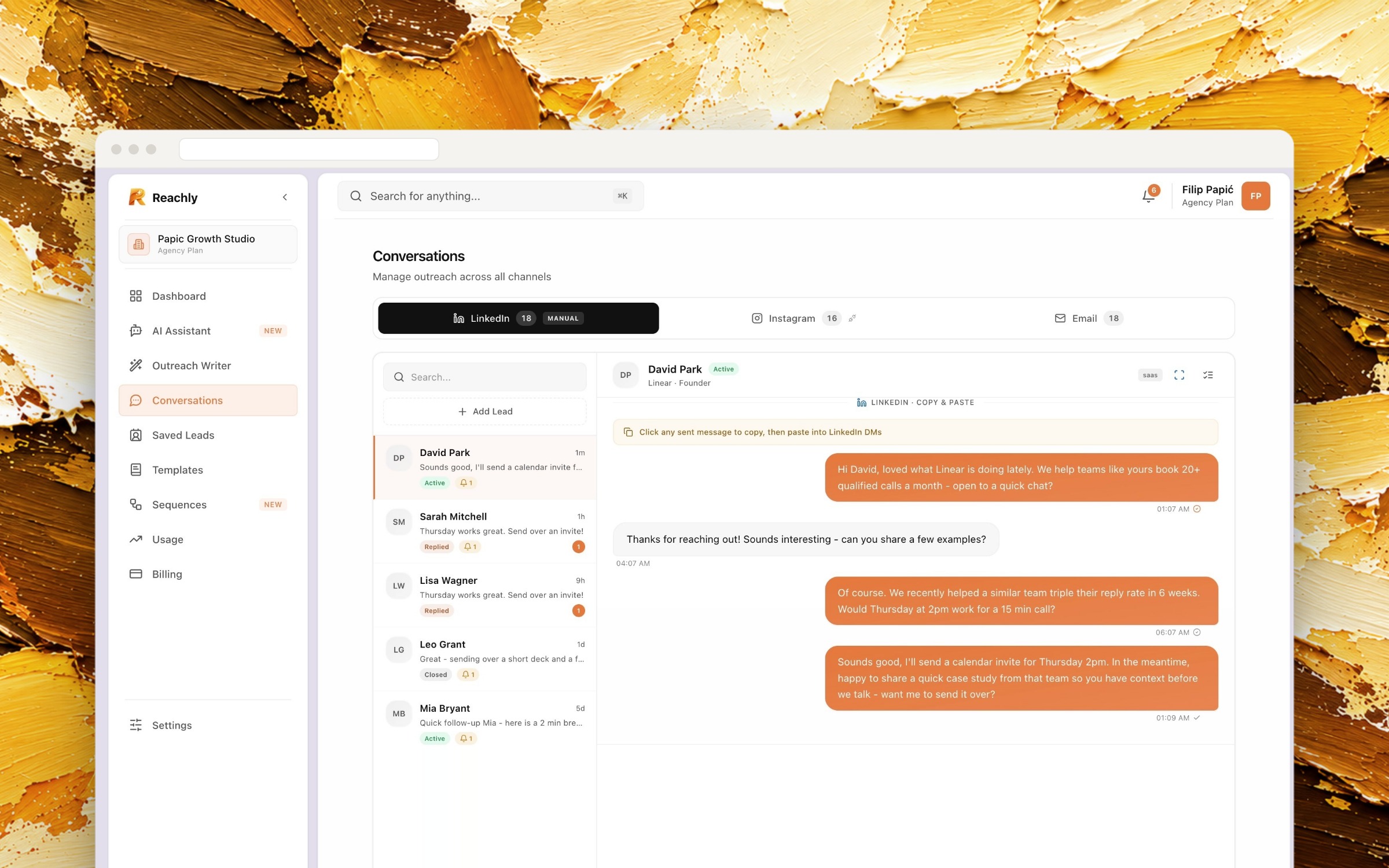Viewport: 1389px width, 868px height.
Task: Collapse the Reachly sidebar chevron
Action: (285, 197)
